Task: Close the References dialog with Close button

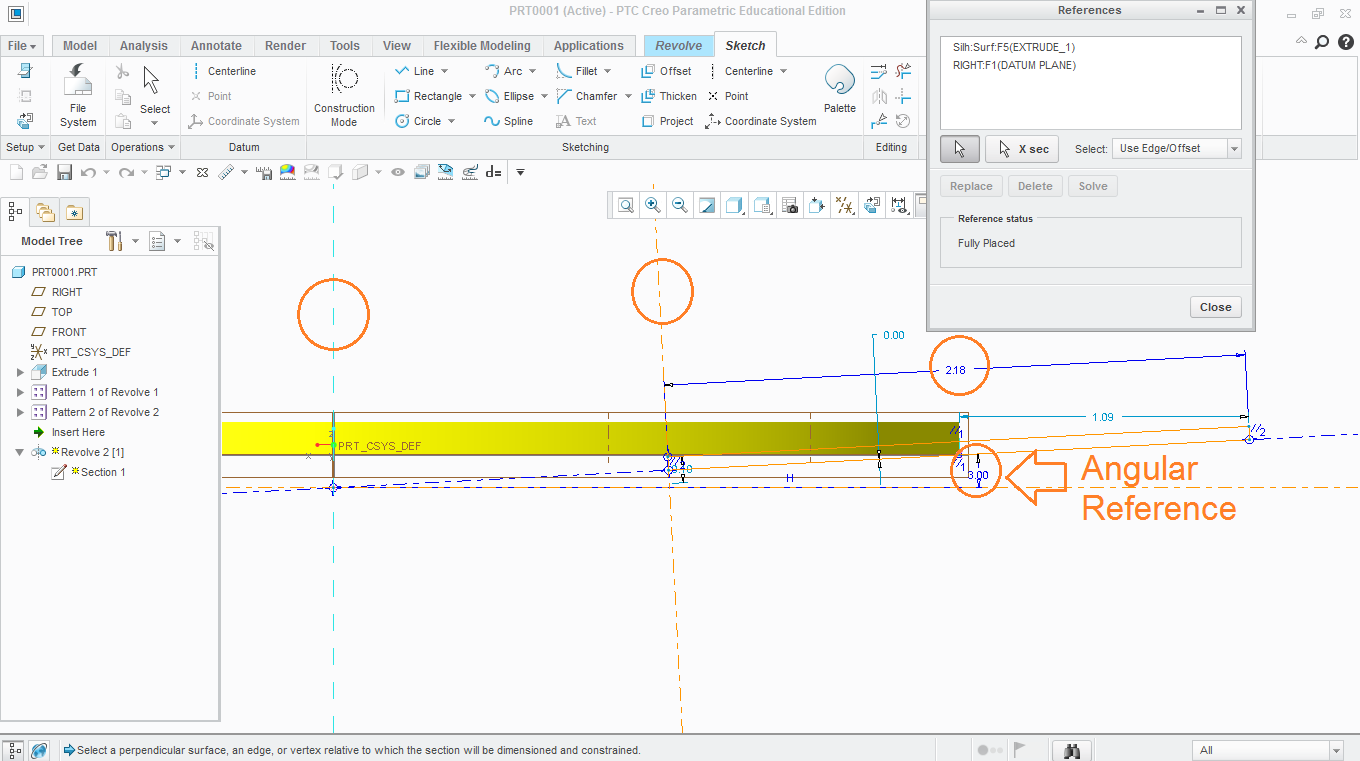Action: [1216, 307]
